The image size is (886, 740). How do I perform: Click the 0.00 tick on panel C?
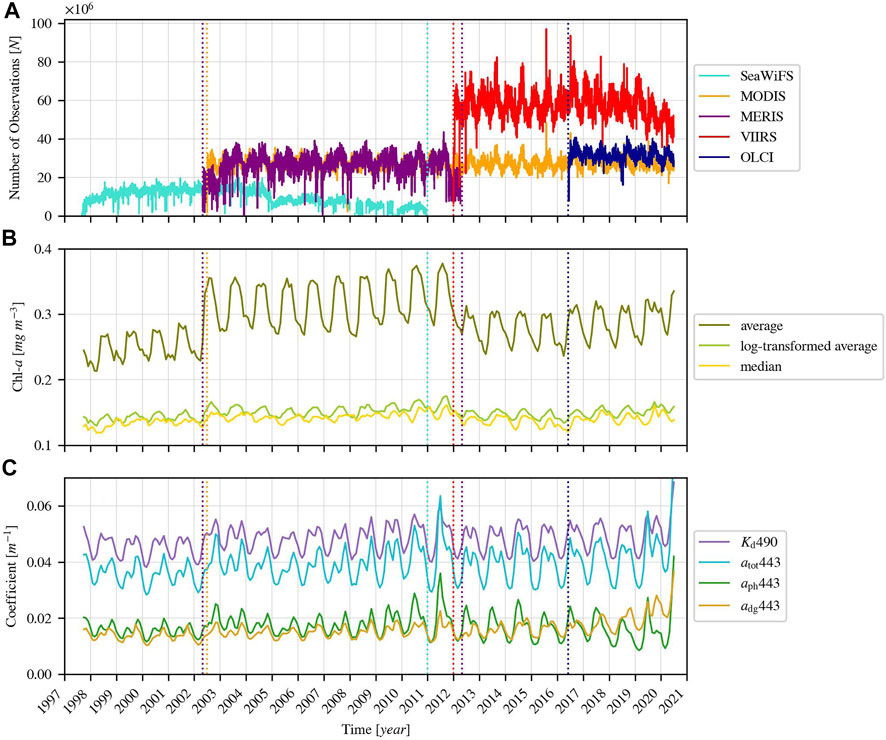coord(40,674)
